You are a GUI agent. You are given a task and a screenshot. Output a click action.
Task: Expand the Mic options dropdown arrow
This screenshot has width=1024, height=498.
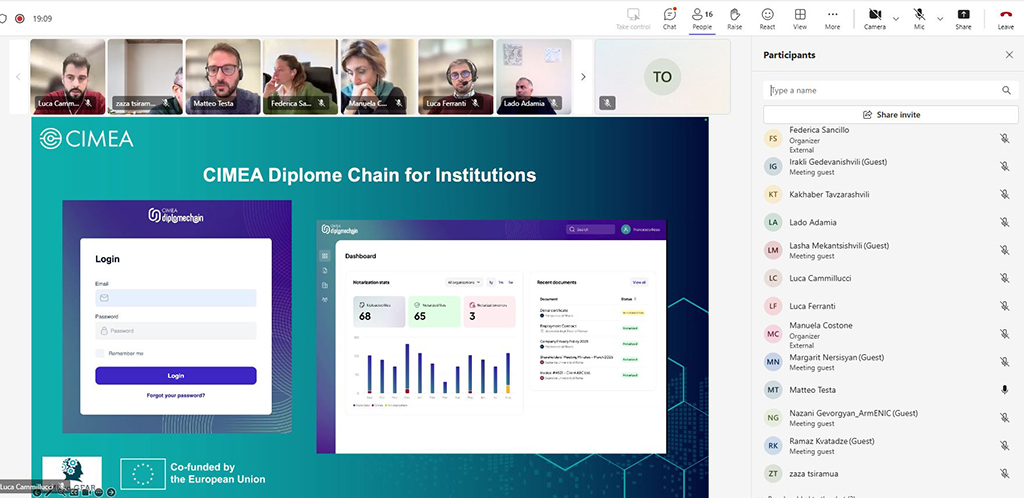[939, 17]
